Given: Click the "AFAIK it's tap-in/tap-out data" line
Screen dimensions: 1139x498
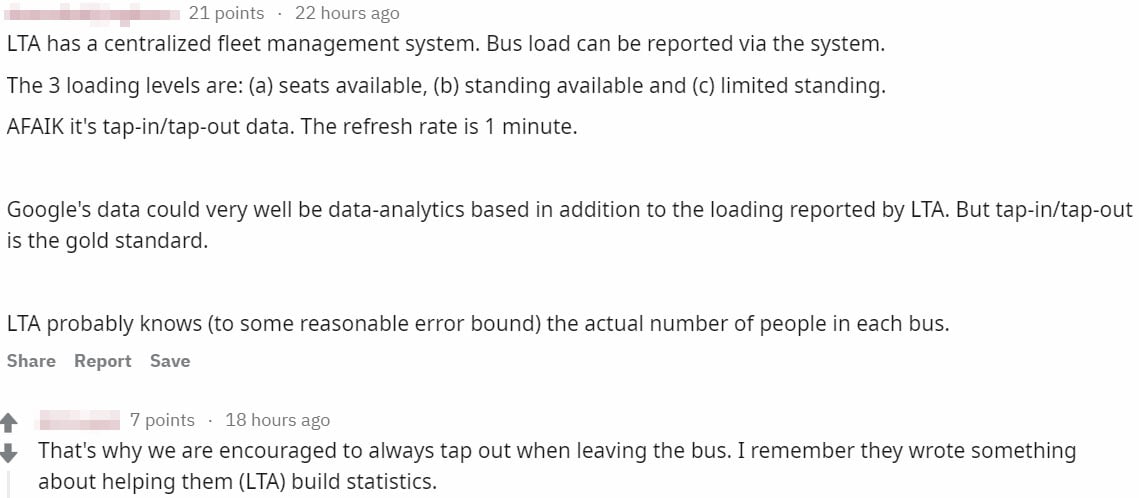Looking at the screenshot, I should point(292,127).
